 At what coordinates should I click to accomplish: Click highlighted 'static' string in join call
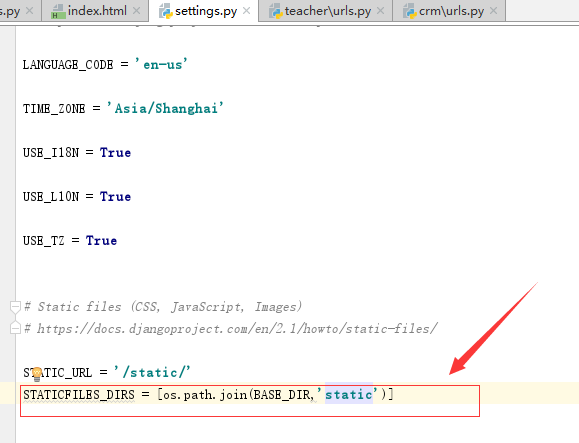point(349,395)
